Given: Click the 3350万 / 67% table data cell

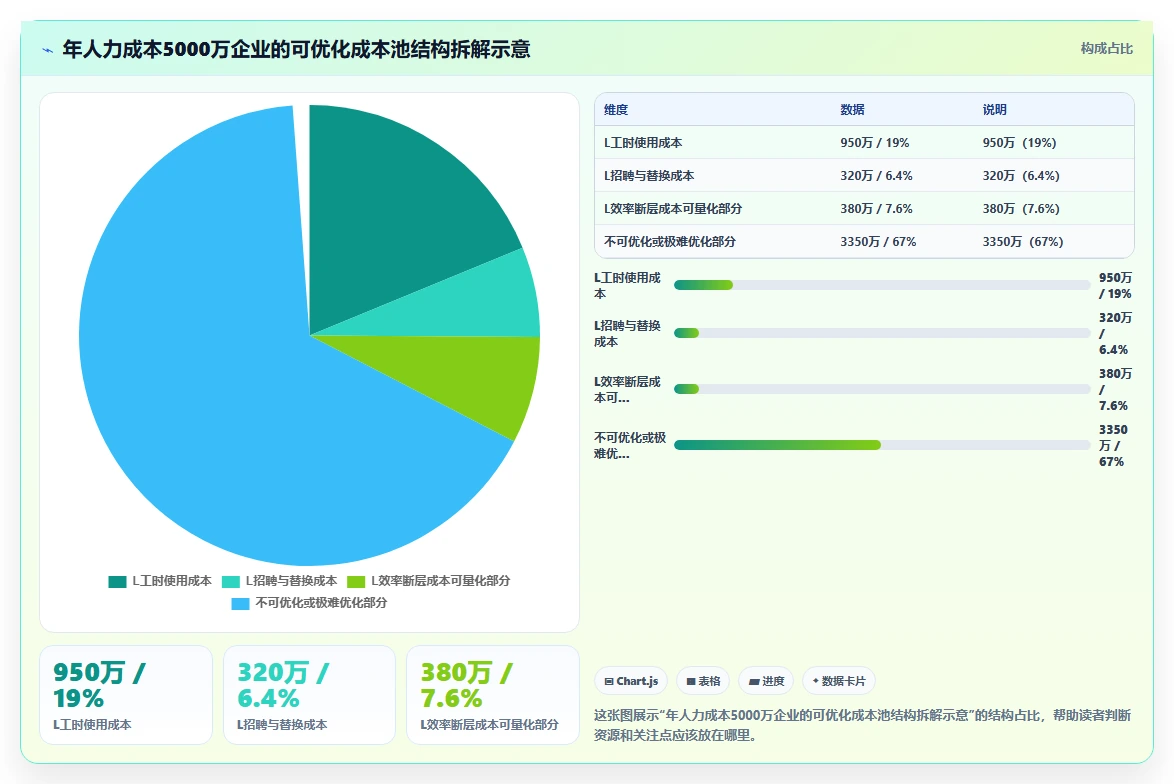Looking at the screenshot, I should (878, 241).
